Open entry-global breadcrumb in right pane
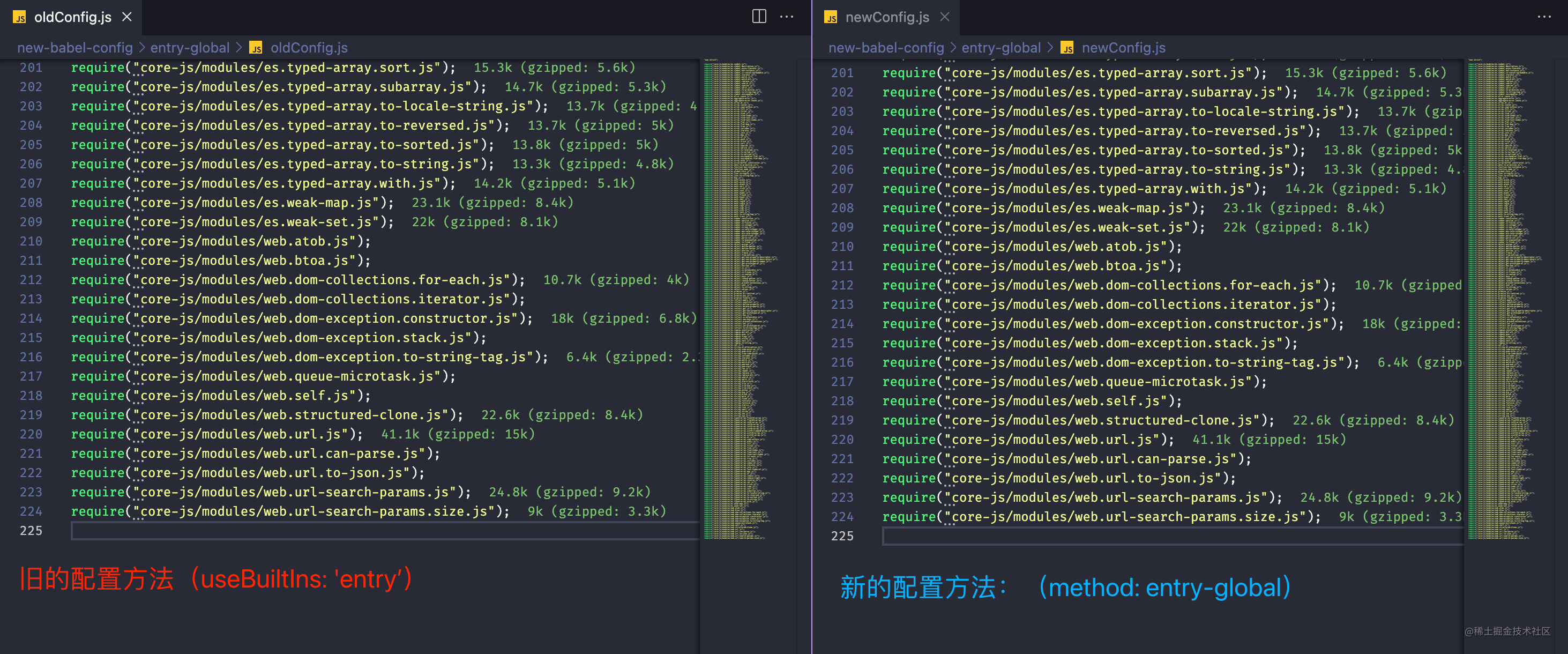The height and width of the screenshot is (654, 1568). click(x=1002, y=48)
